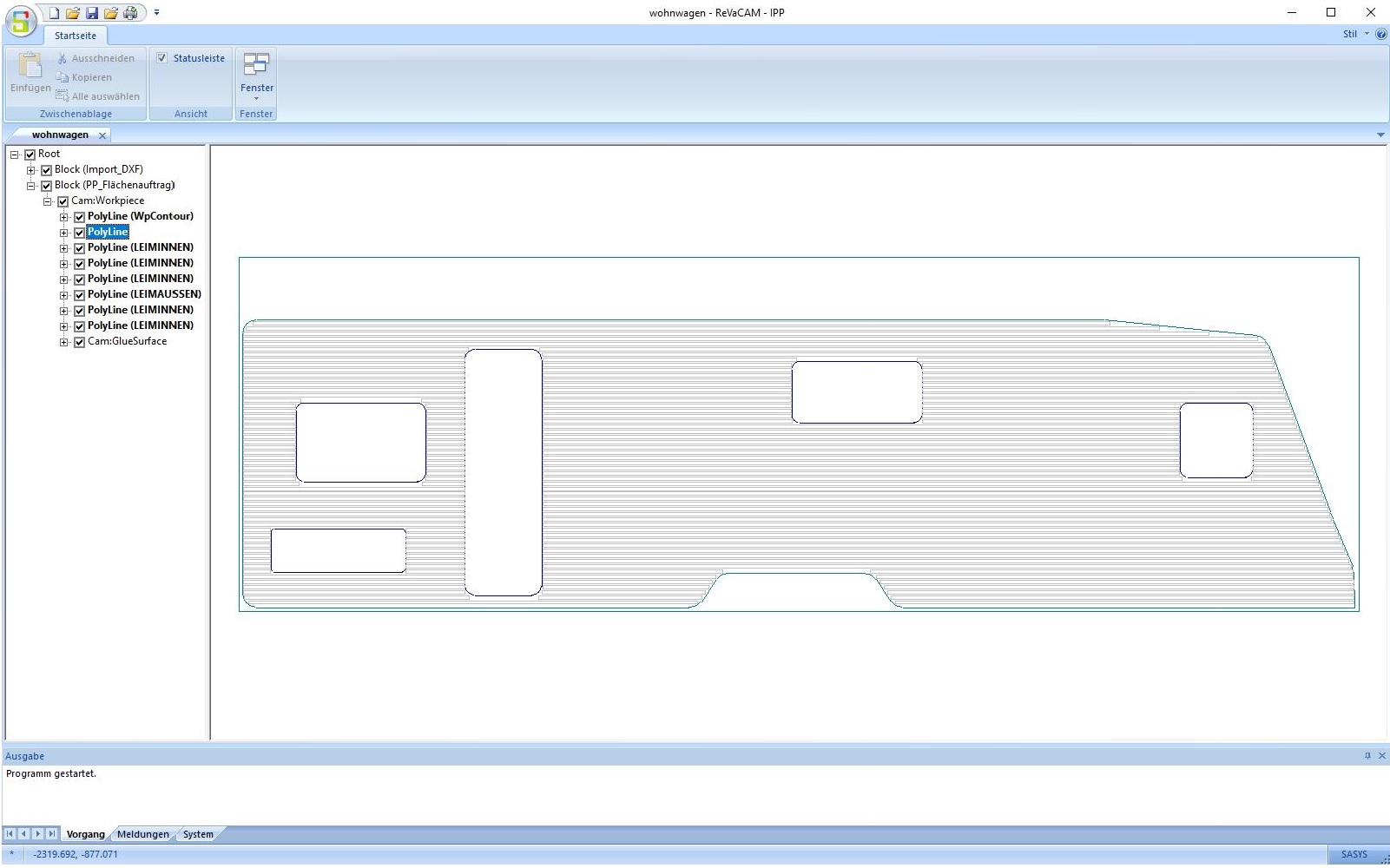The width and height of the screenshot is (1390, 868).
Task: Expand the PolyLine (LEIMAUSSEN) node
Action: 63,295
